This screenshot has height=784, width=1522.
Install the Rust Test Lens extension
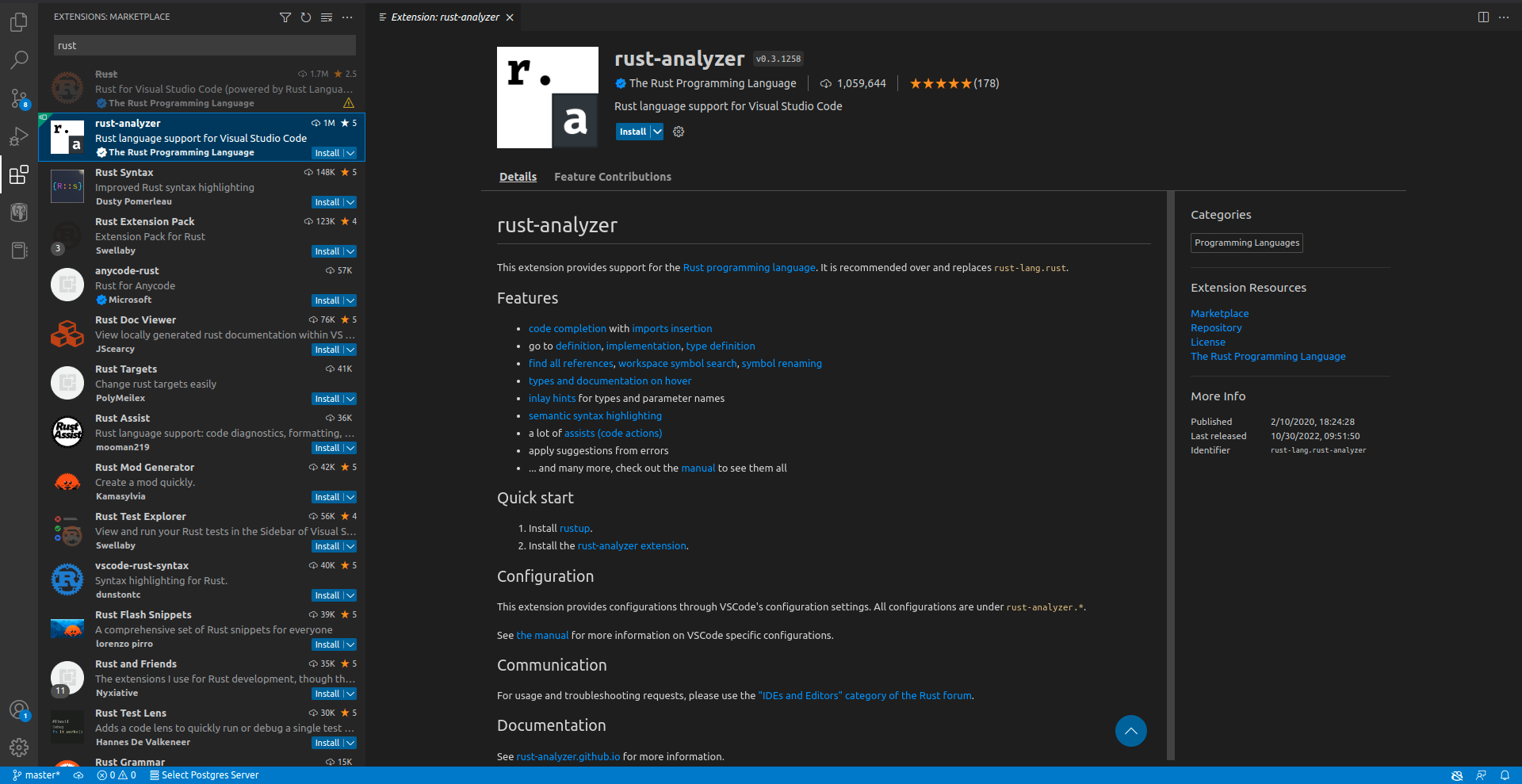327,743
